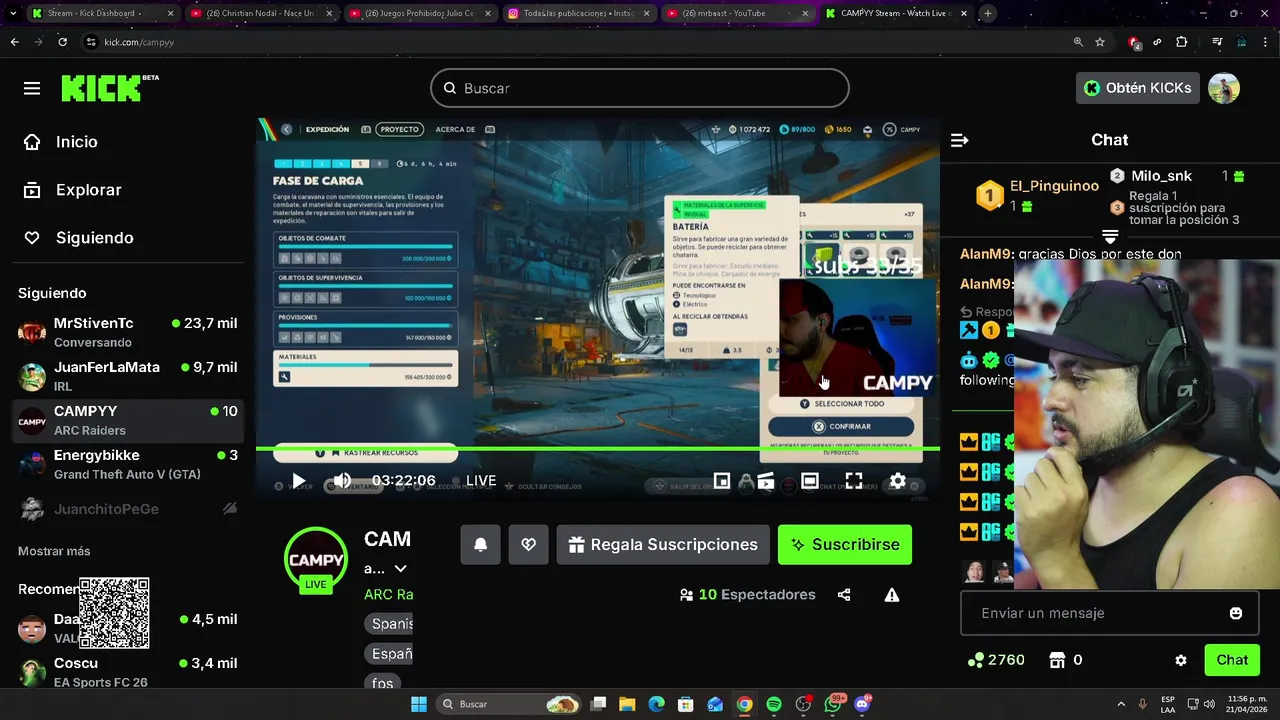This screenshot has height=720, width=1280.
Task: Collapse the chat panel with arrow icon
Action: point(959,140)
